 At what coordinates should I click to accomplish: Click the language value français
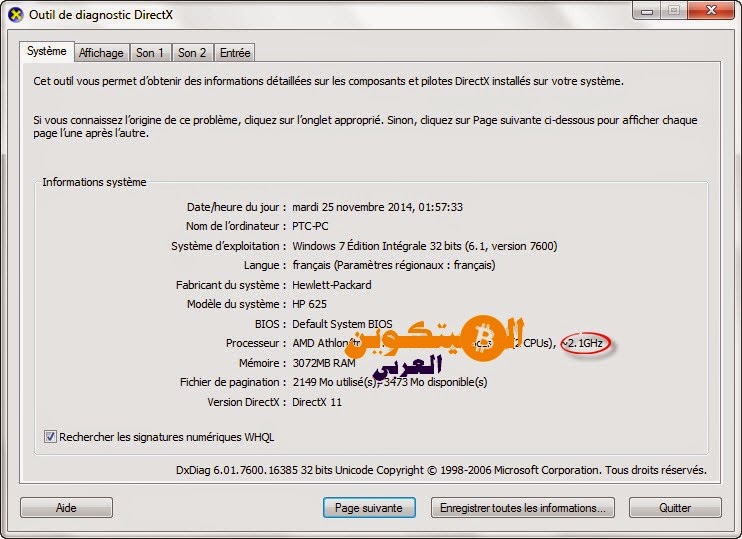click(x=394, y=265)
